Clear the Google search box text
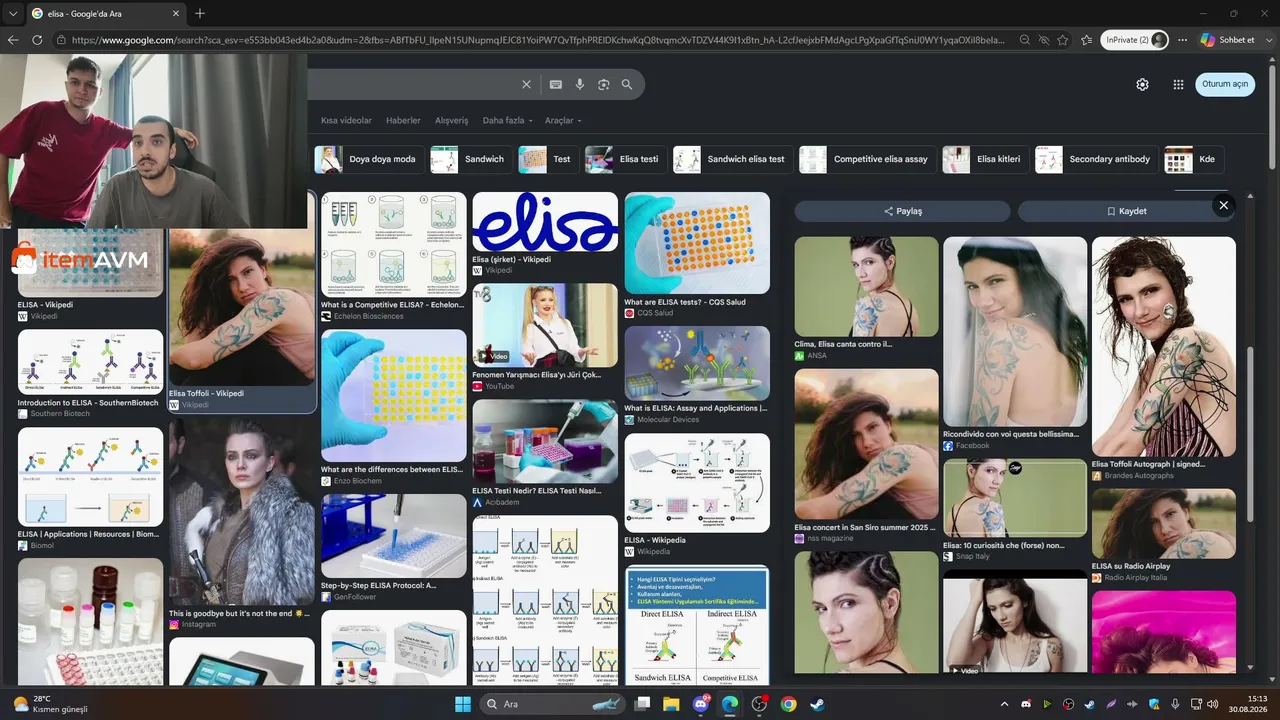 (x=526, y=85)
